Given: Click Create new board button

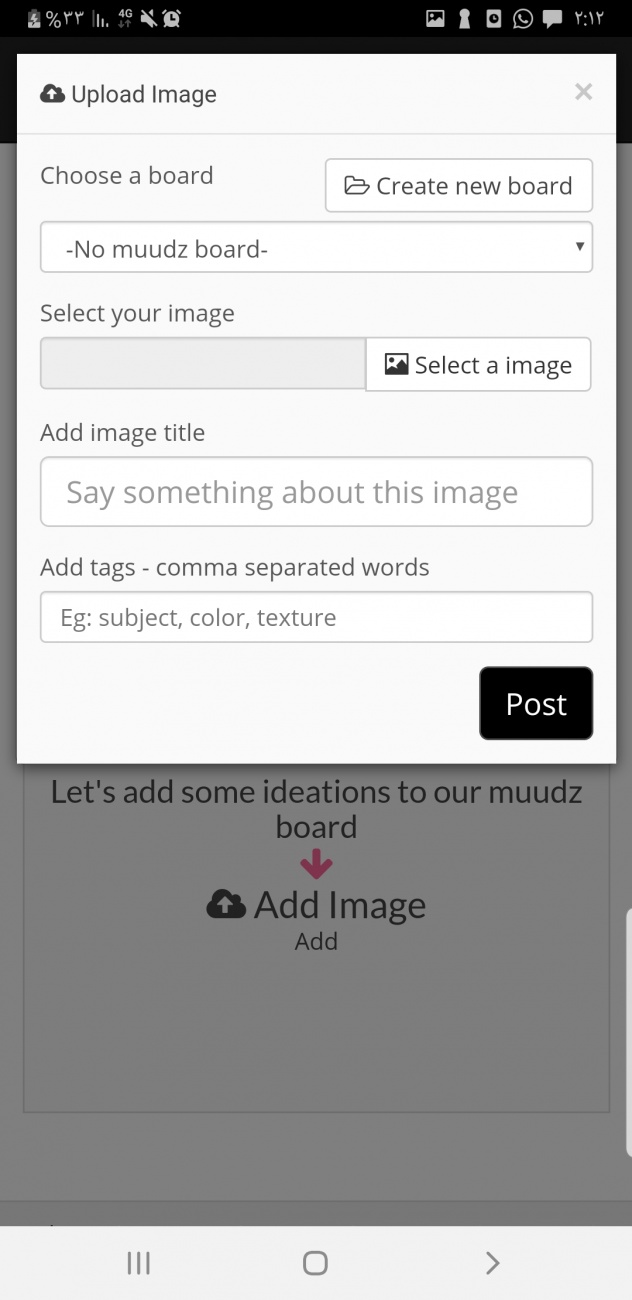Looking at the screenshot, I should point(459,185).
